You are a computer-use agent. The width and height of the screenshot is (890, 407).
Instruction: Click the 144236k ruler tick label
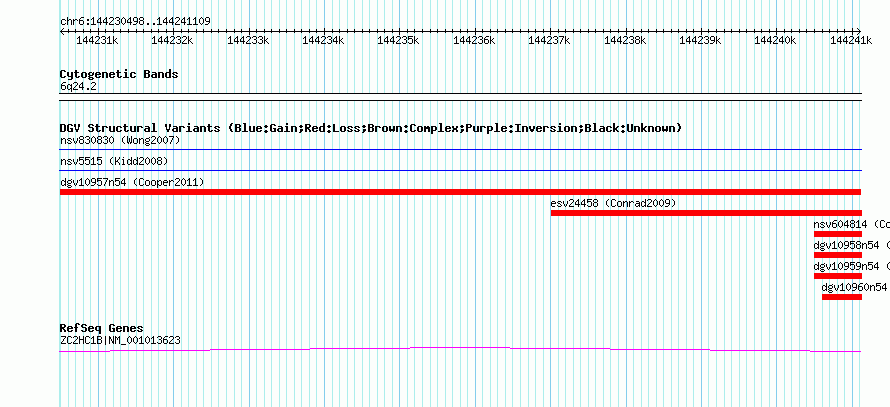[x=475, y=40]
